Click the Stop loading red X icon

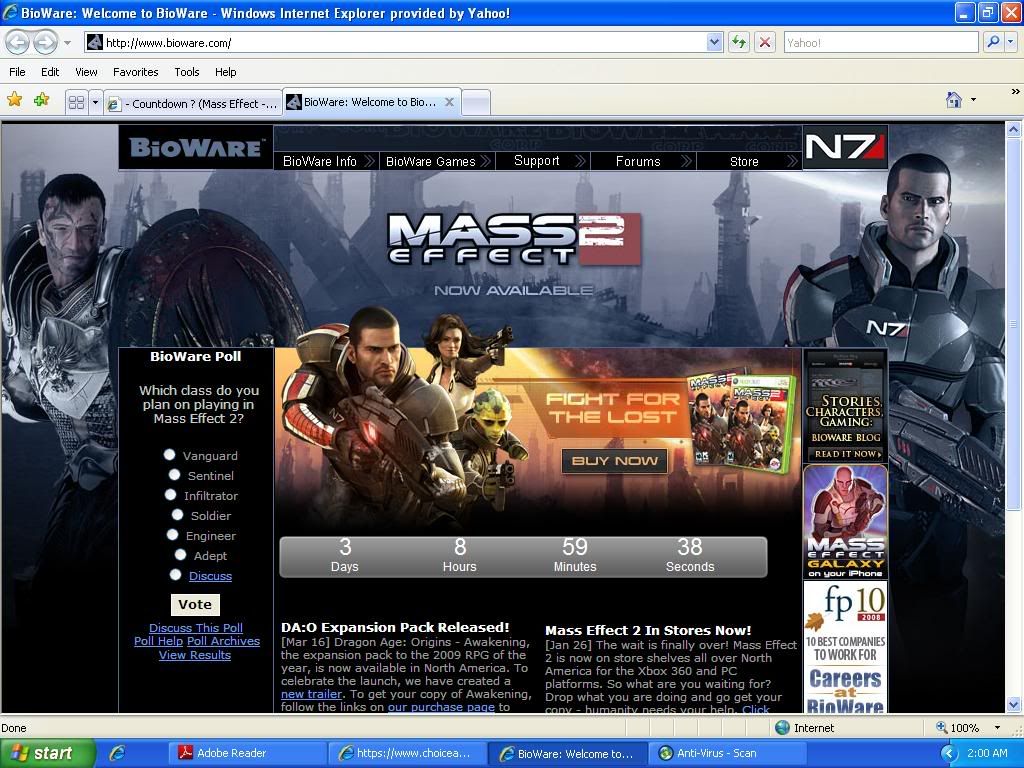pyautogui.click(x=765, y=42)
